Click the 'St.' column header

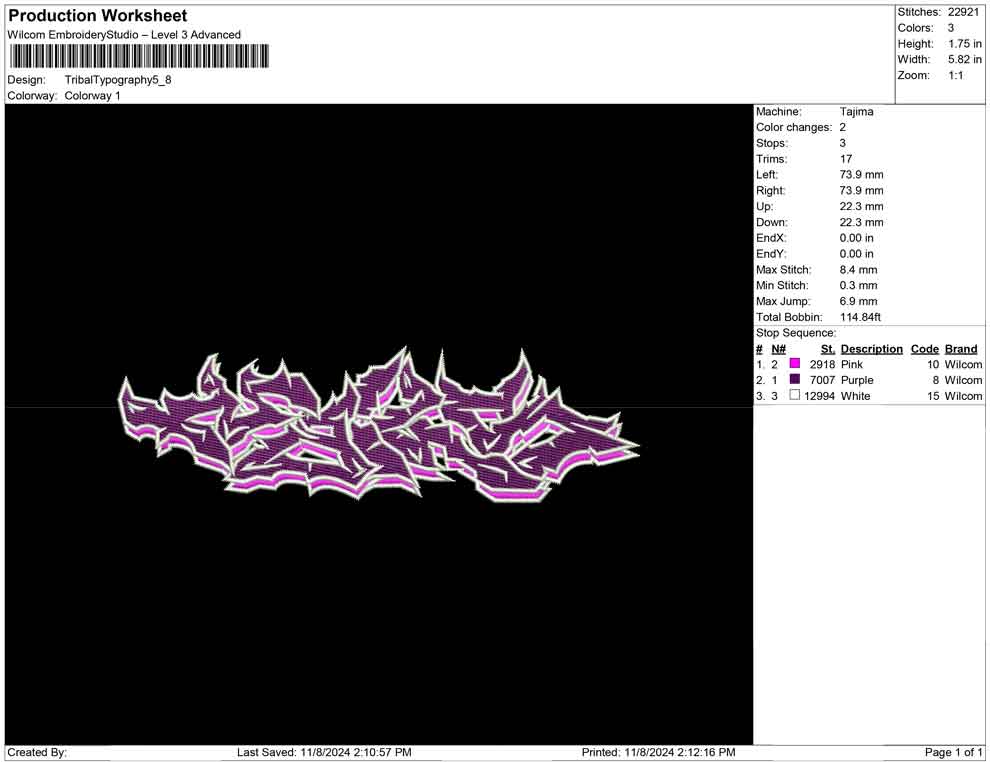[x=828, y=348]
